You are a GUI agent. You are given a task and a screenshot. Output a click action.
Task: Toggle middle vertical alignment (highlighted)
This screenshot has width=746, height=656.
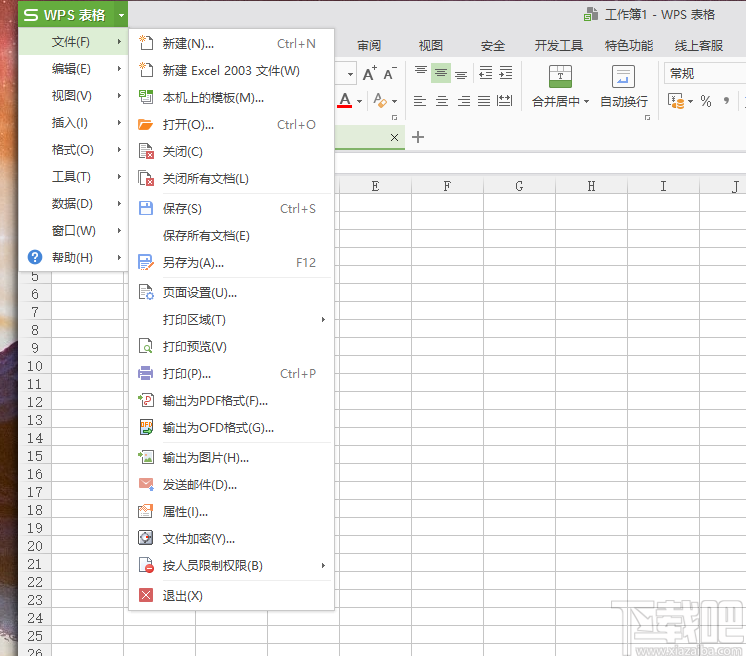(441, 73)
